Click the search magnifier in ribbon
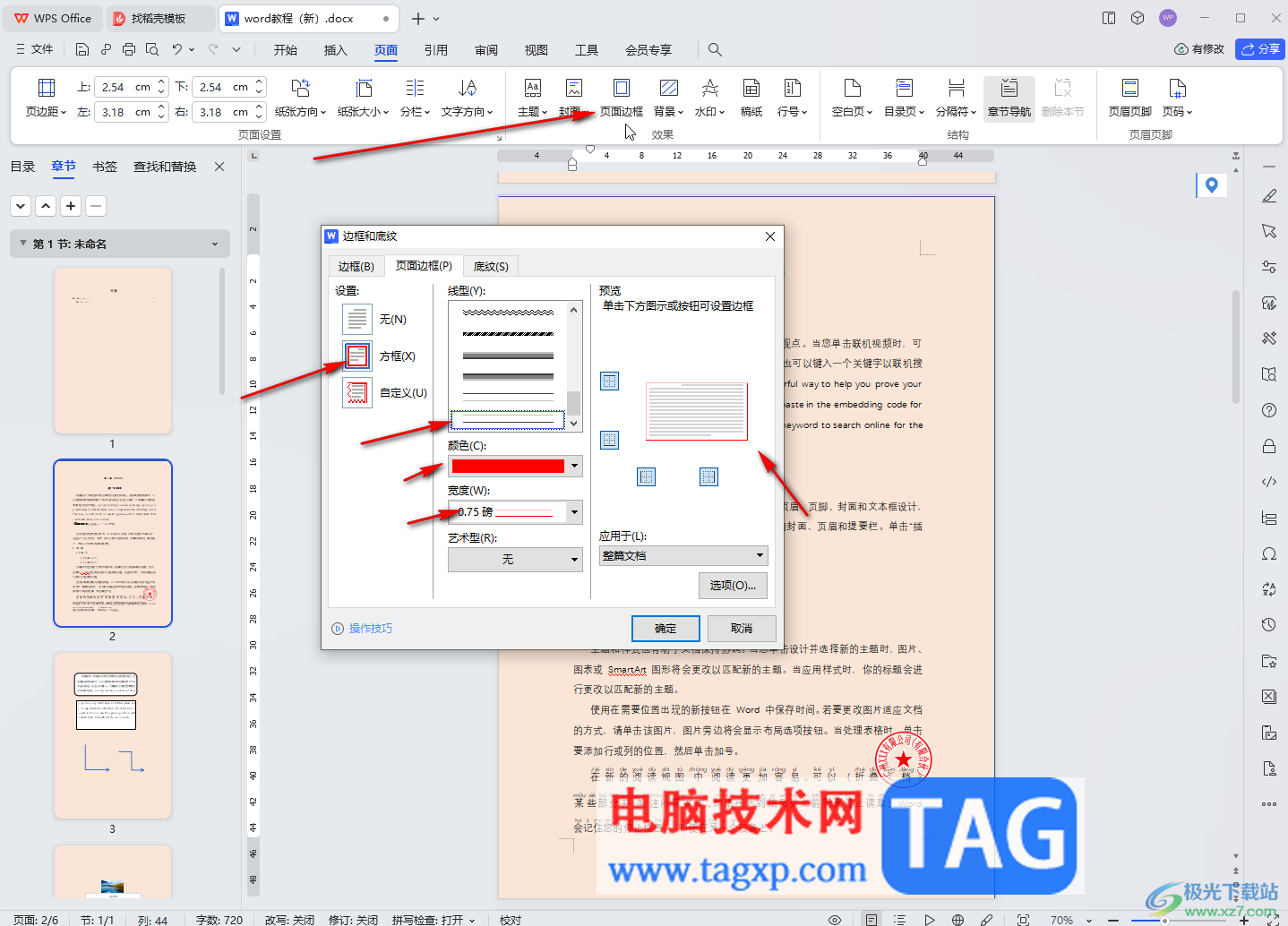The image size is (1288, 926). [715, 49]
